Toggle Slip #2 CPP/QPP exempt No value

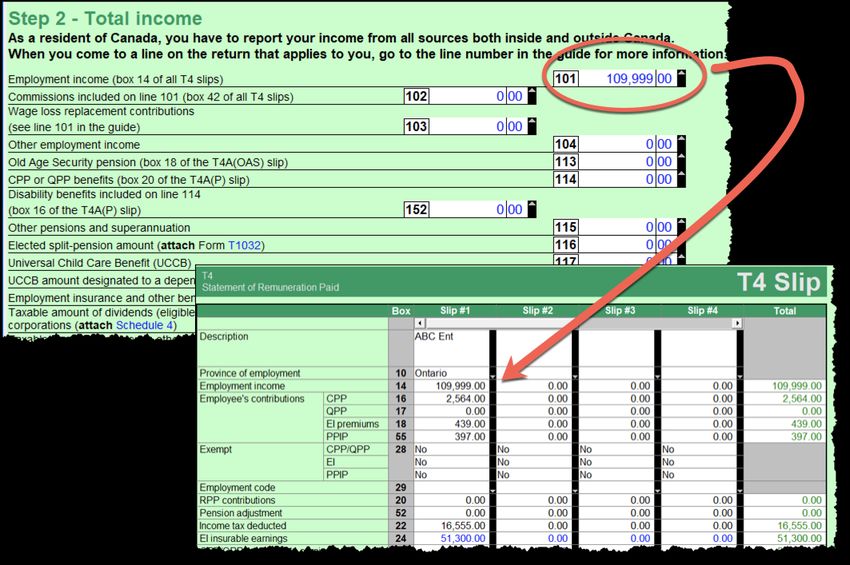click(533, 450)
